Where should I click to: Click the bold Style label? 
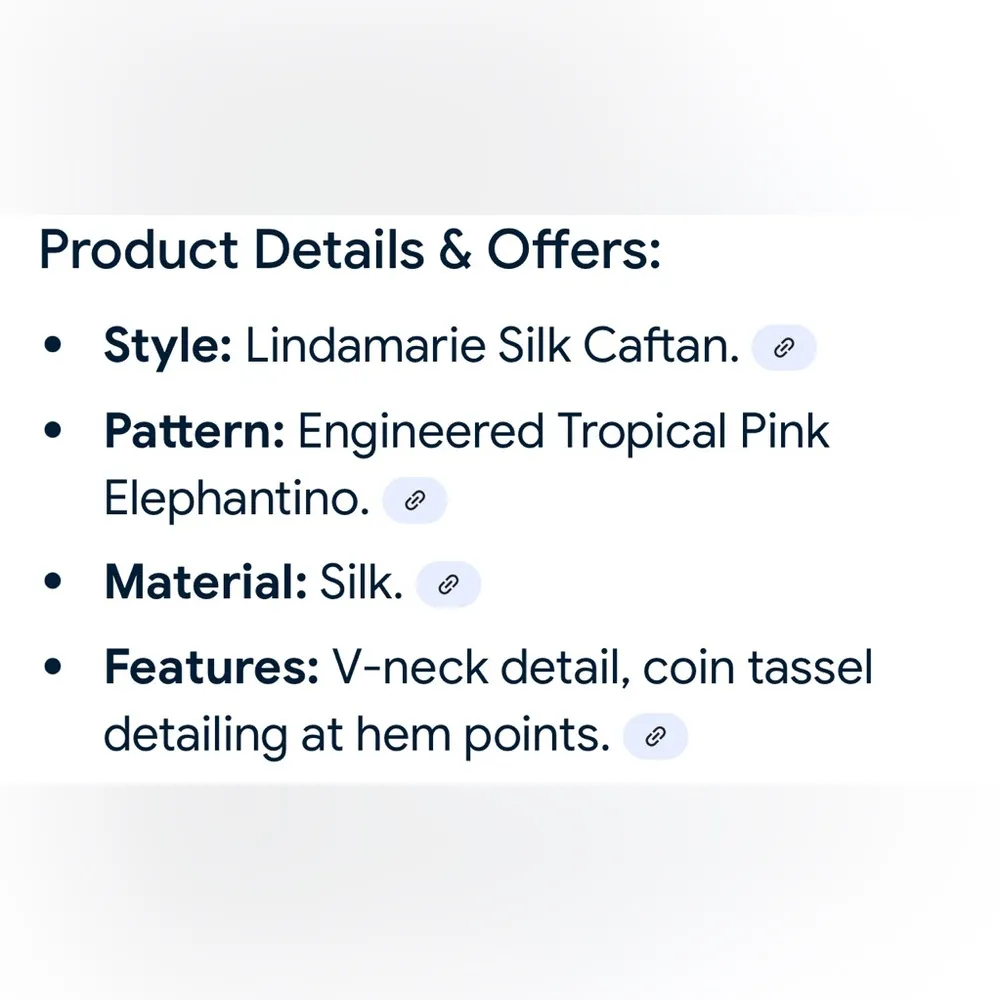point(168,347)
